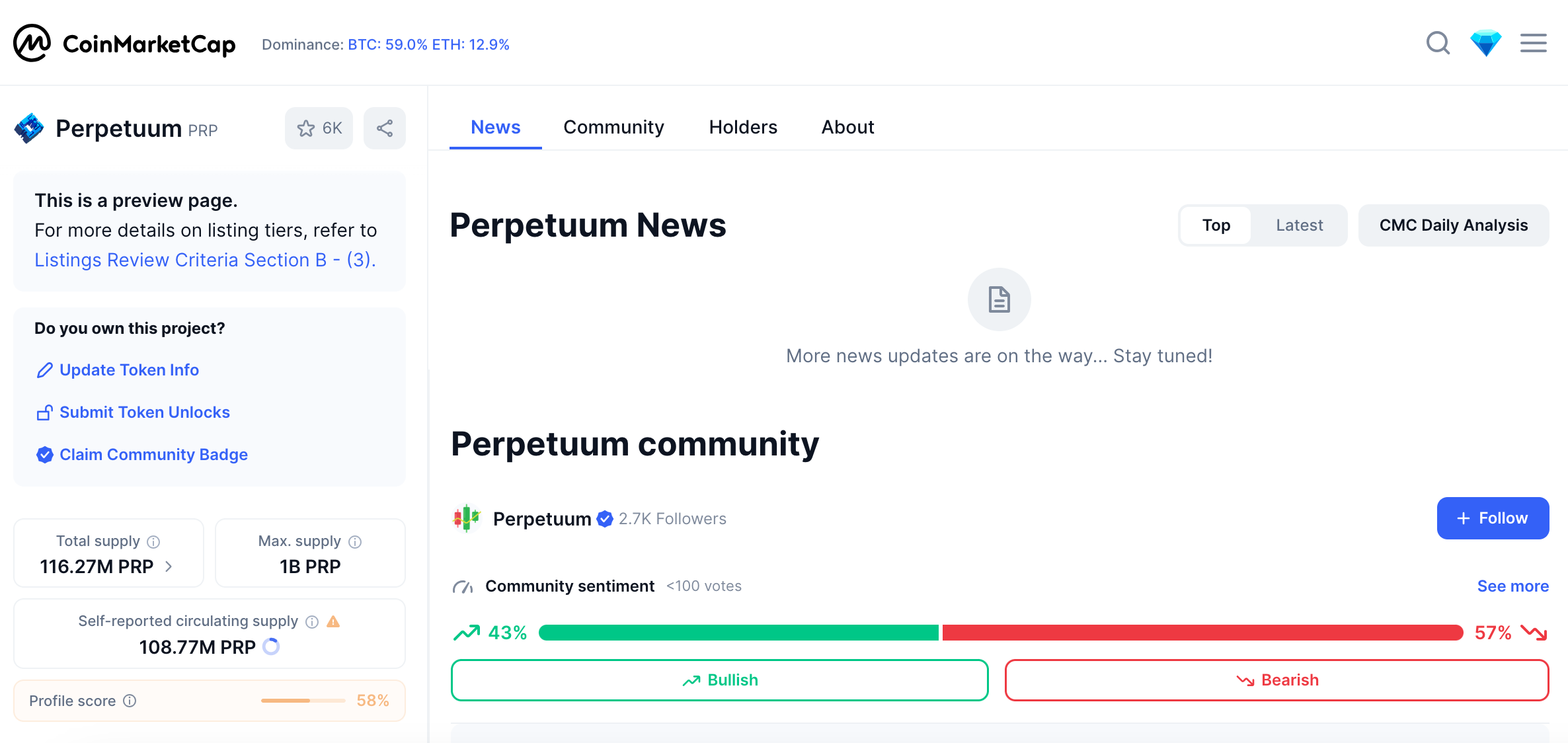
Task: Open the Holders tab
Action: tap(743, 127)
